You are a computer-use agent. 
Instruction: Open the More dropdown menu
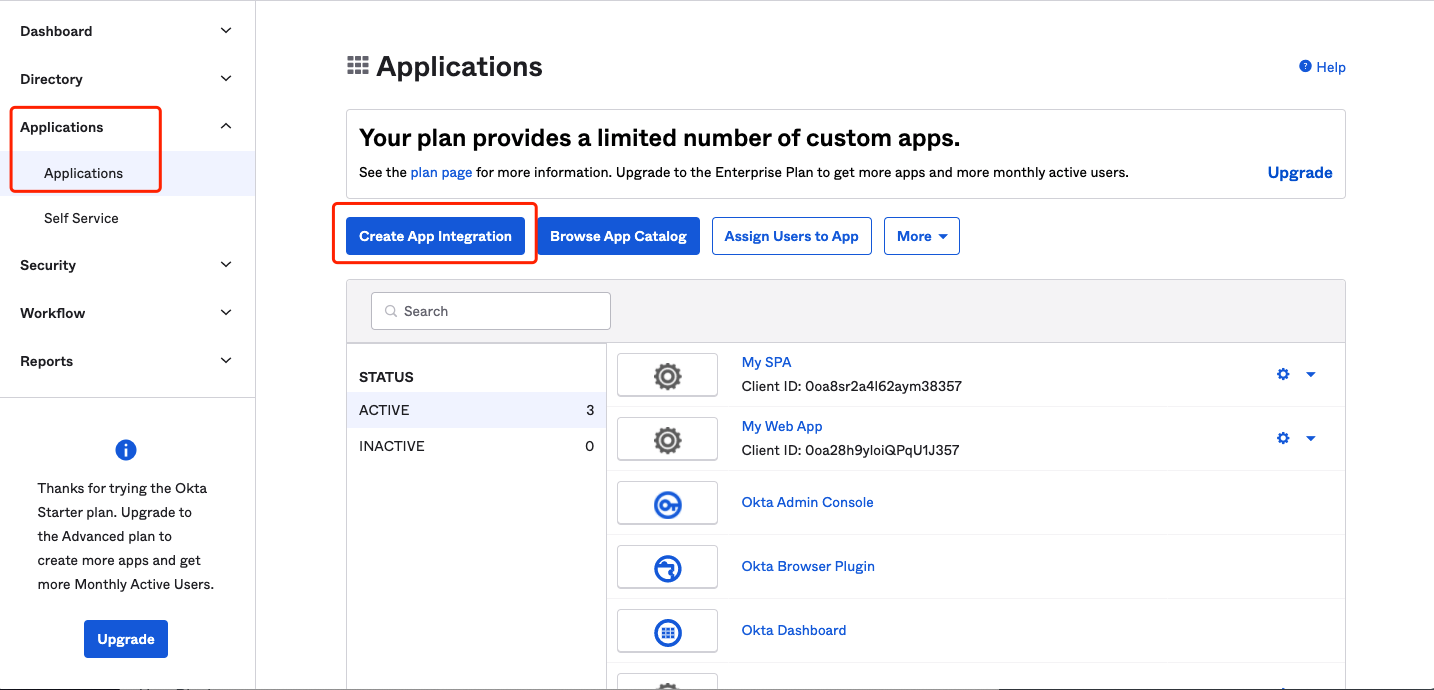(922, 236)
